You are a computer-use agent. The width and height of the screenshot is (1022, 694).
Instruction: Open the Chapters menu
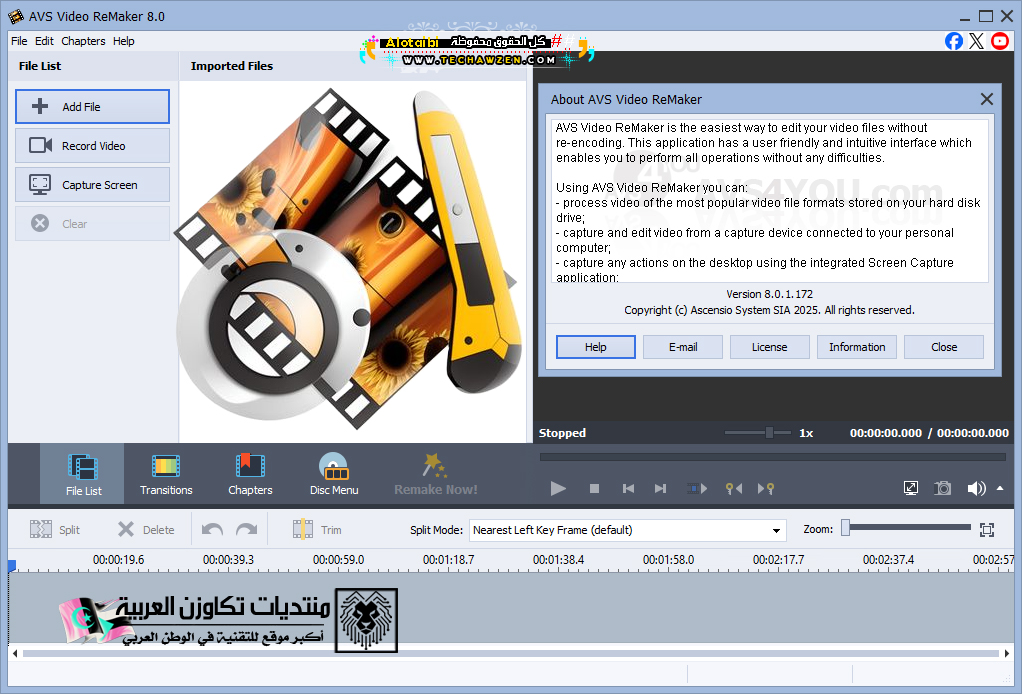pos(83,41)
